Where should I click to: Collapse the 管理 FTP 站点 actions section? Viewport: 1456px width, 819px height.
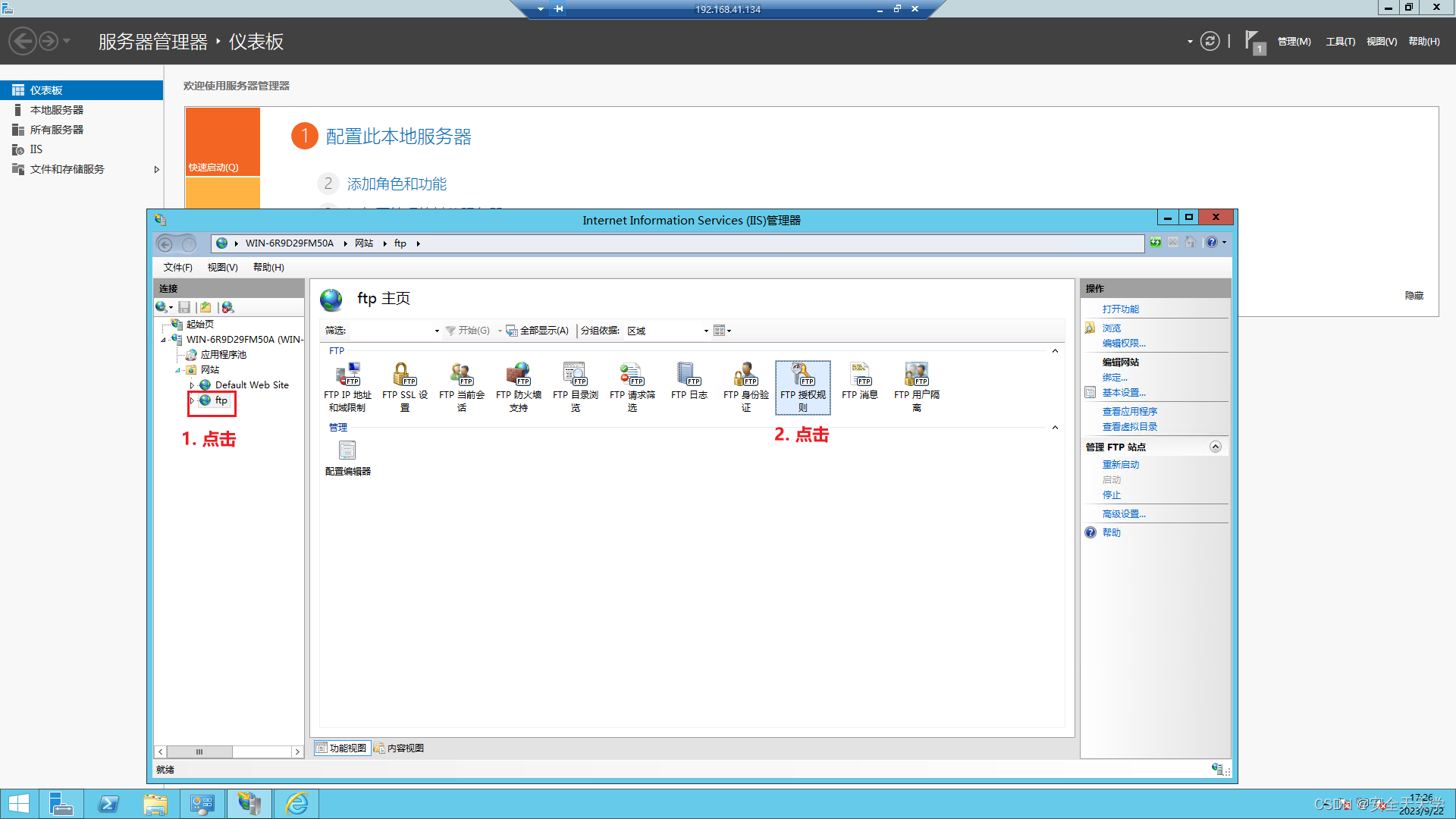point(1216,447)
